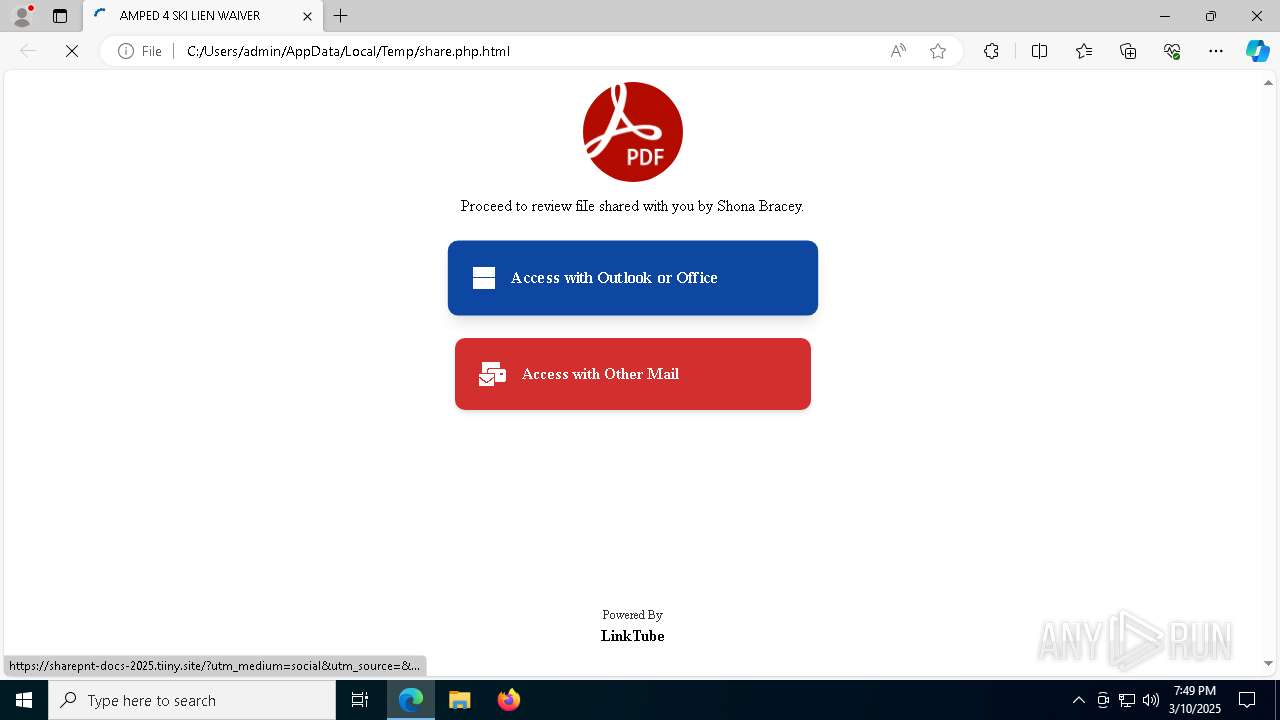The width and height of the screenshot is (1280, 720).
Task: Click Access with Other Mail button
Action: click(x=633, y=374)
